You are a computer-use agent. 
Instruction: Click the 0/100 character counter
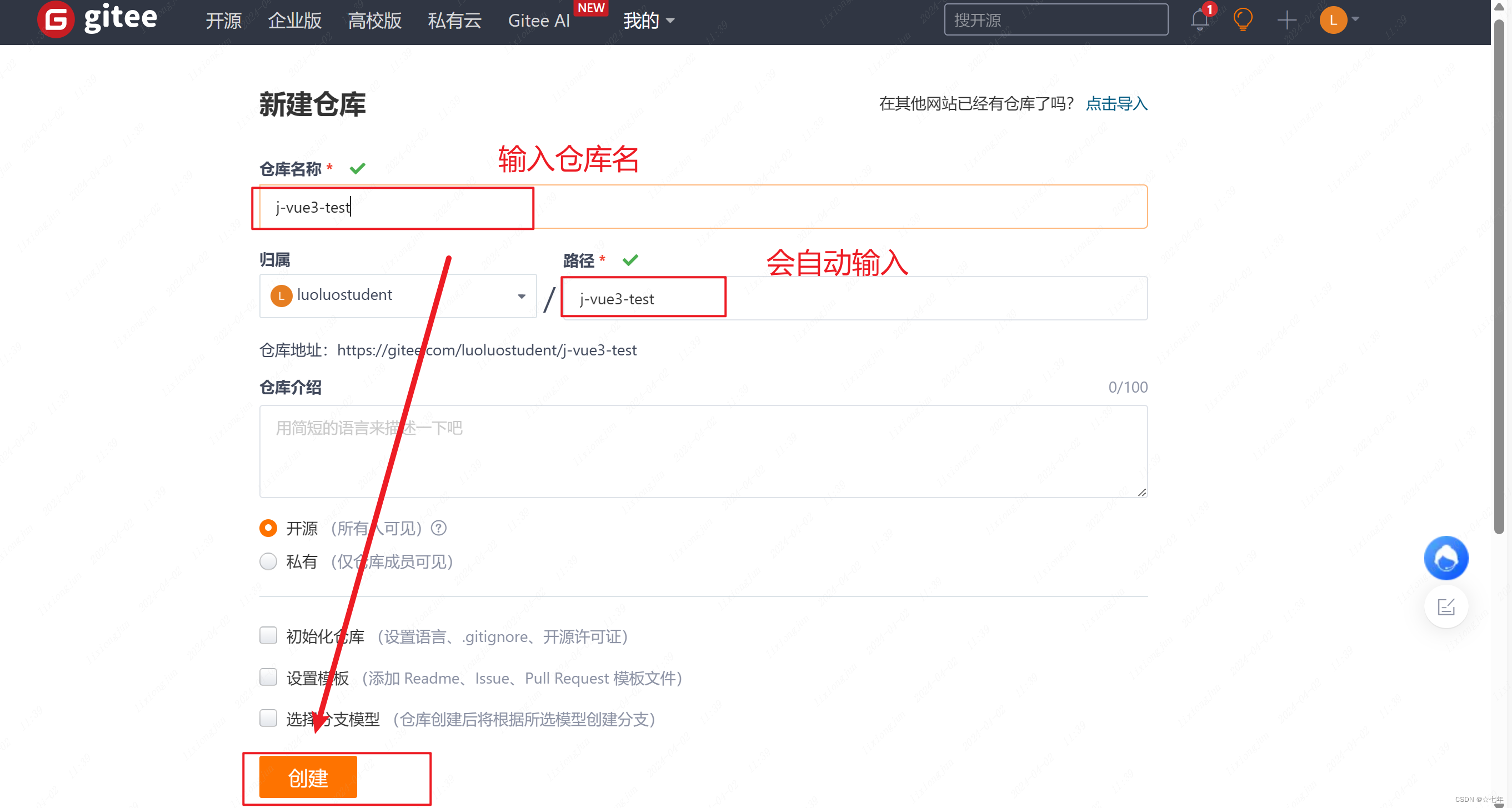coord(1128,387)
